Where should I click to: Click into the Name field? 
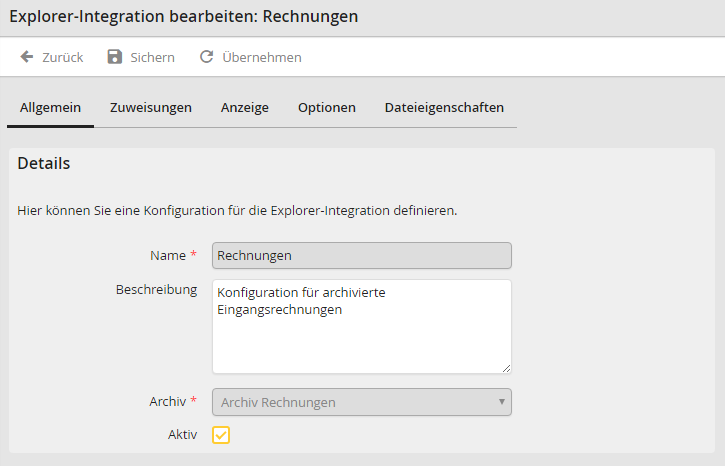[361, 255]
